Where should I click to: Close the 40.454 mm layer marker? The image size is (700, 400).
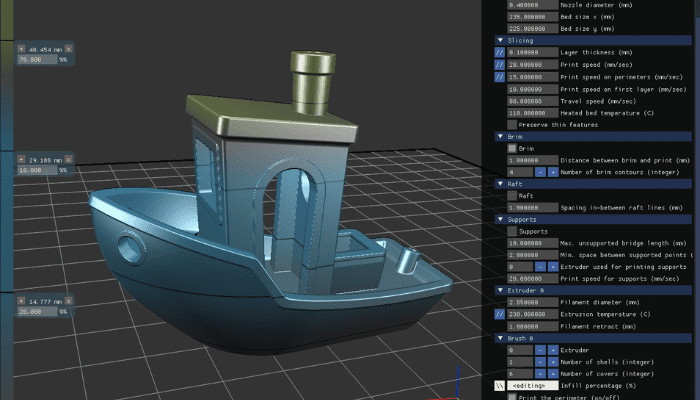coord(68,49)
